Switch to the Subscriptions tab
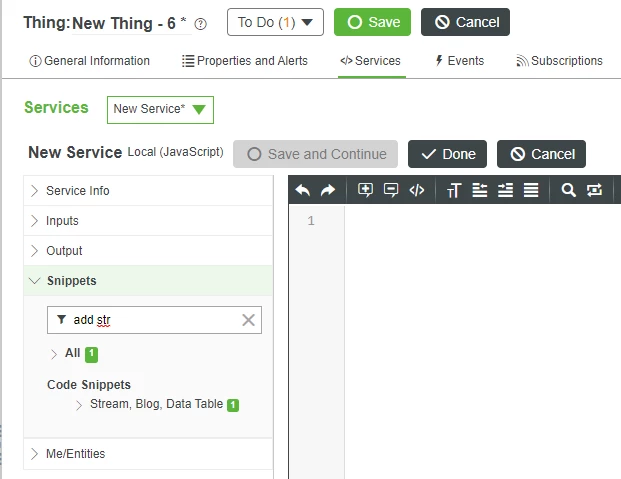The image size is (621, 479). pos(559,61)
